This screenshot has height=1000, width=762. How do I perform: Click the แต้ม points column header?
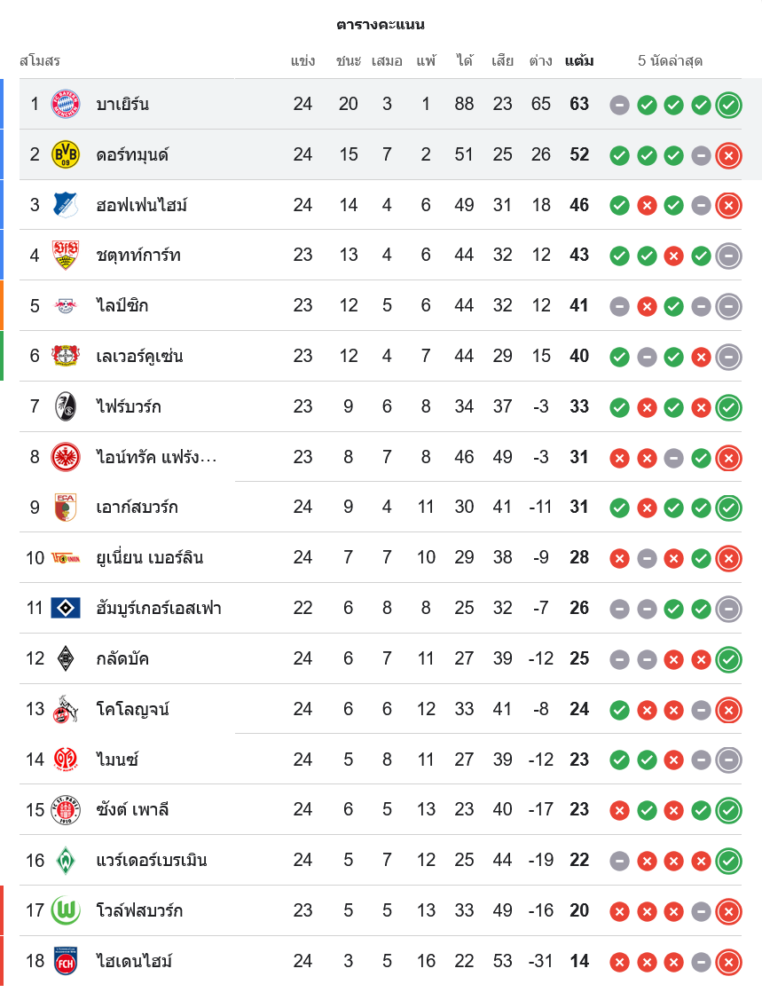[579, 61]
